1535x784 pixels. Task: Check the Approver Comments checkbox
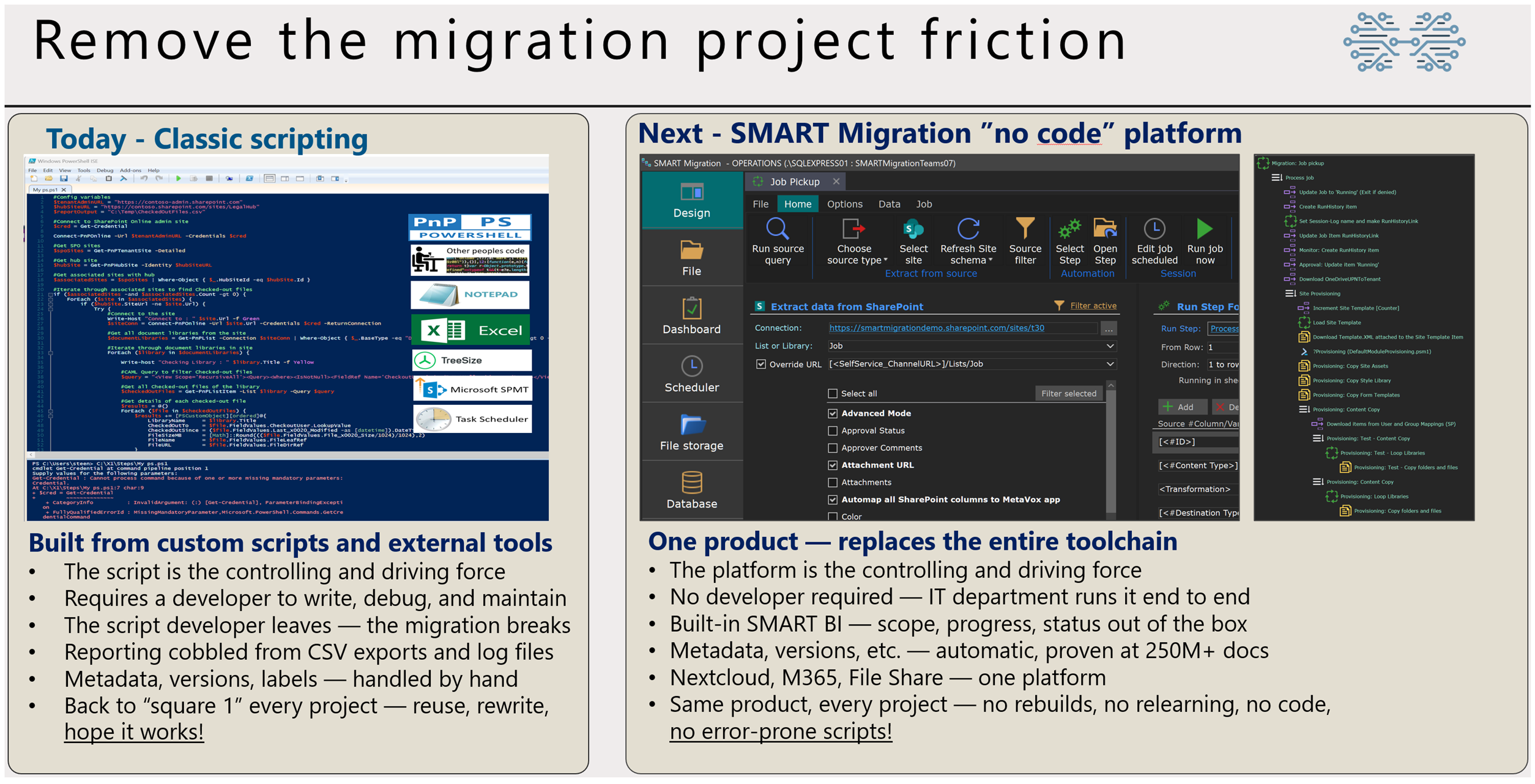[832, 448]
